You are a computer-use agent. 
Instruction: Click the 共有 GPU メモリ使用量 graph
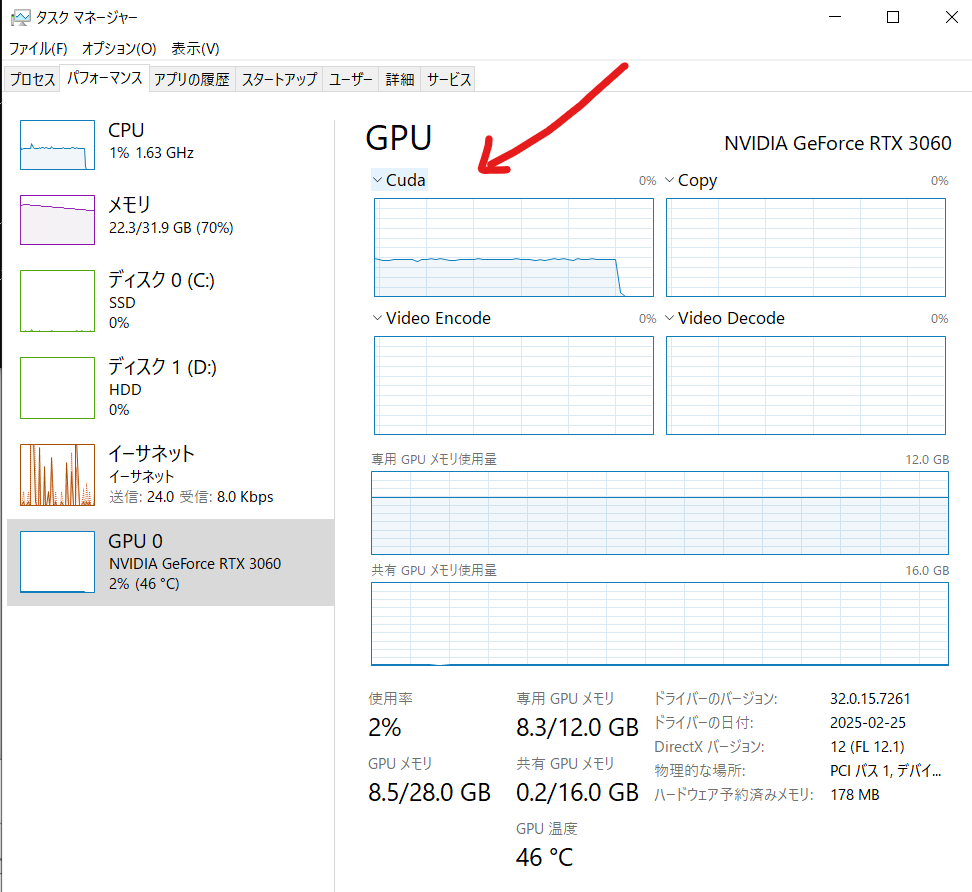660,624
